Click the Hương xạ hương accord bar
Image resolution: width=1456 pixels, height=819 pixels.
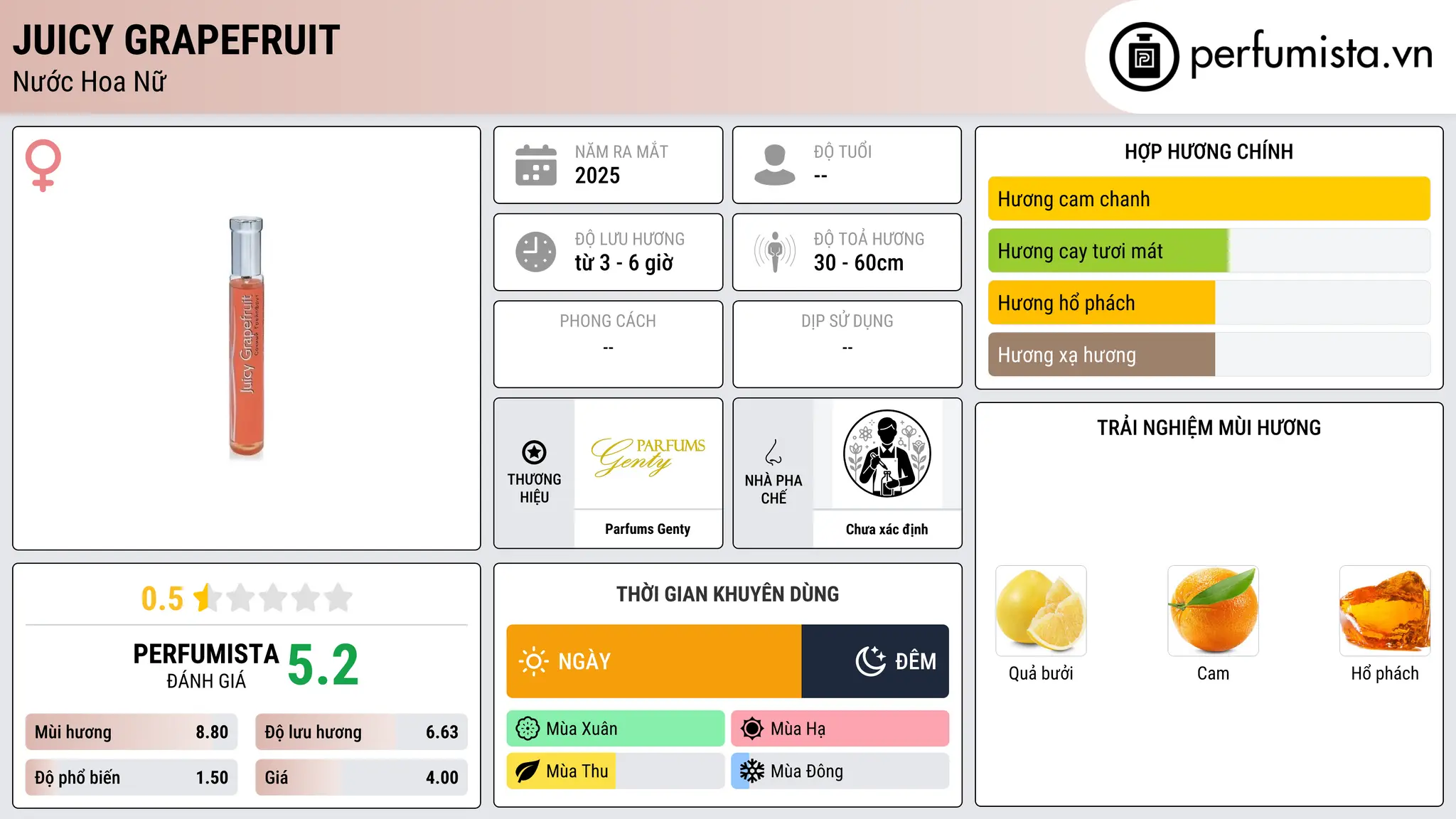click(1209, 355)
